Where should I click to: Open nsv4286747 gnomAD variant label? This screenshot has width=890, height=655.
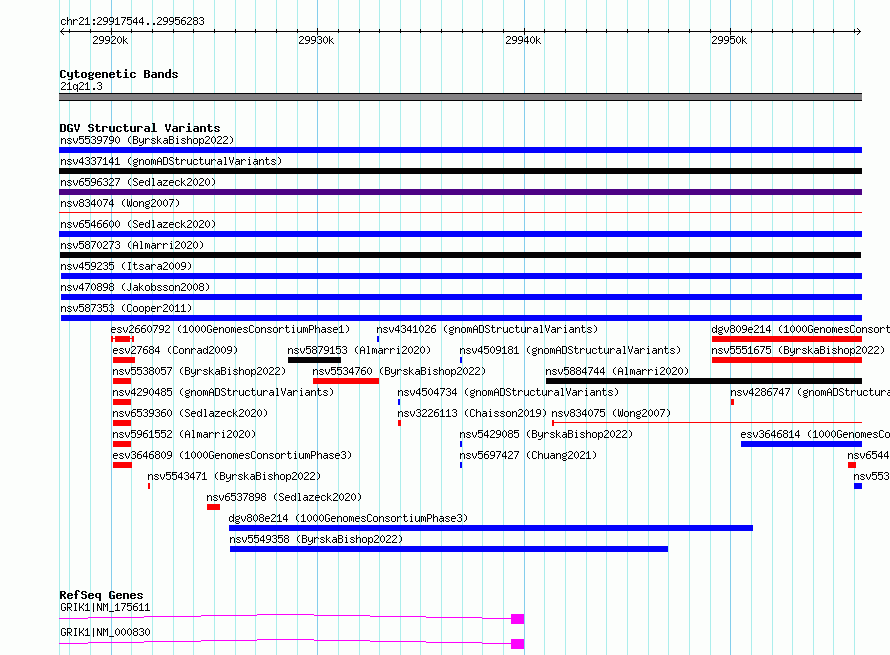(x=810, y=392)
